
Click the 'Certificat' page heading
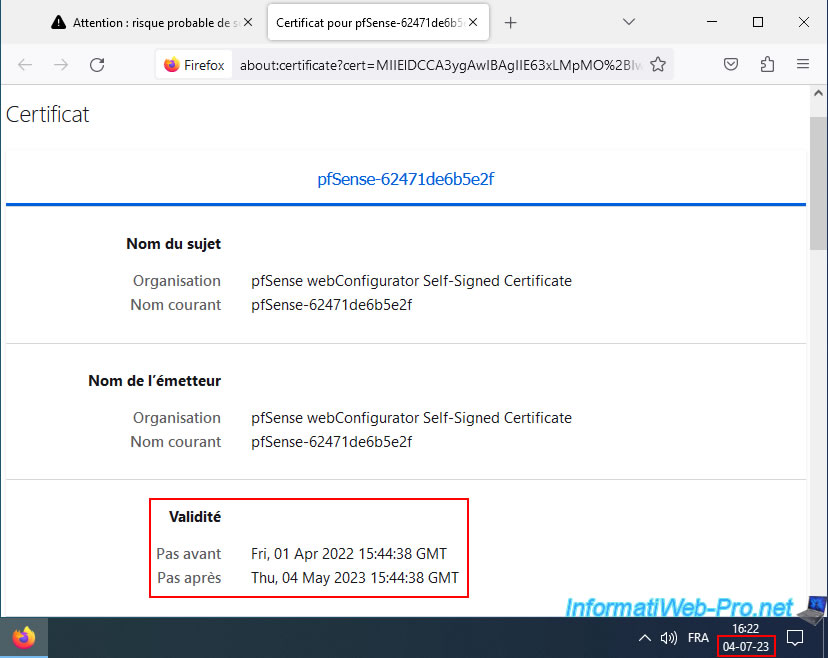48,115
